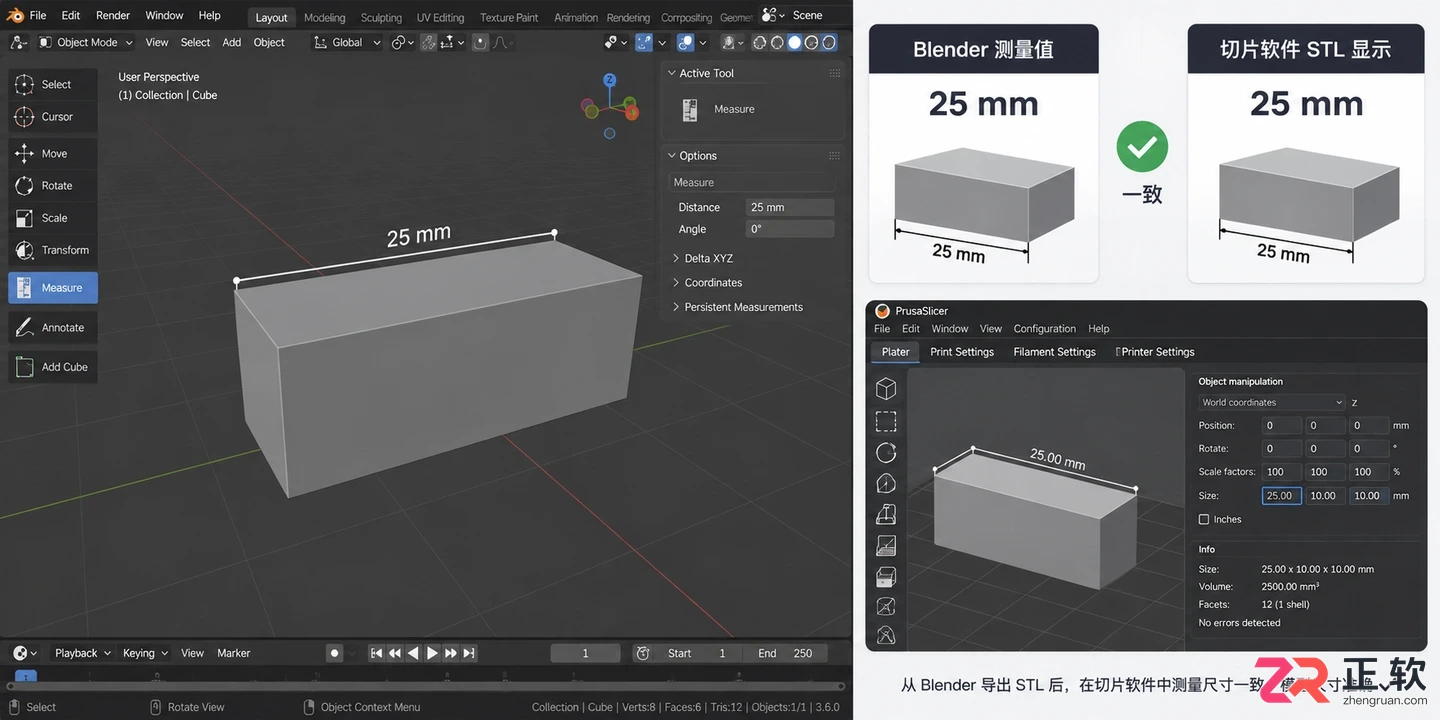Click PrusaSlicer's rotate tool icon
This screenshot has width=1440, height=720.
point(885,452)
